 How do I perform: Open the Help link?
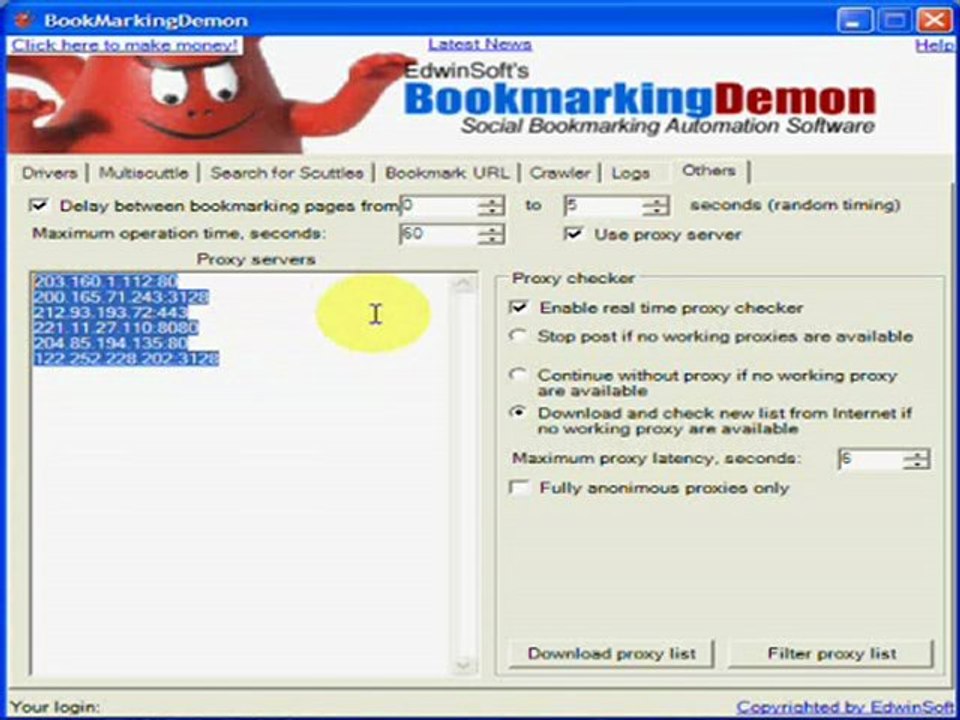[x=934, y=45]
